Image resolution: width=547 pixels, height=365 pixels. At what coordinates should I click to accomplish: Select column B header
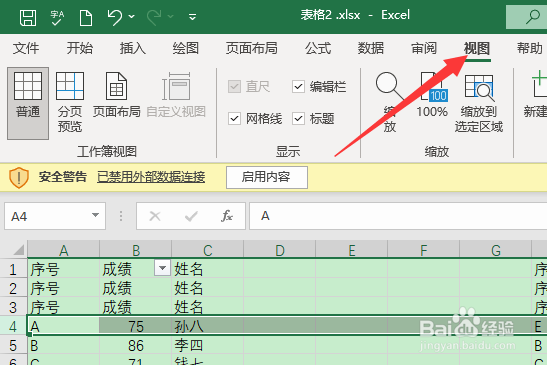pos(136,250)
